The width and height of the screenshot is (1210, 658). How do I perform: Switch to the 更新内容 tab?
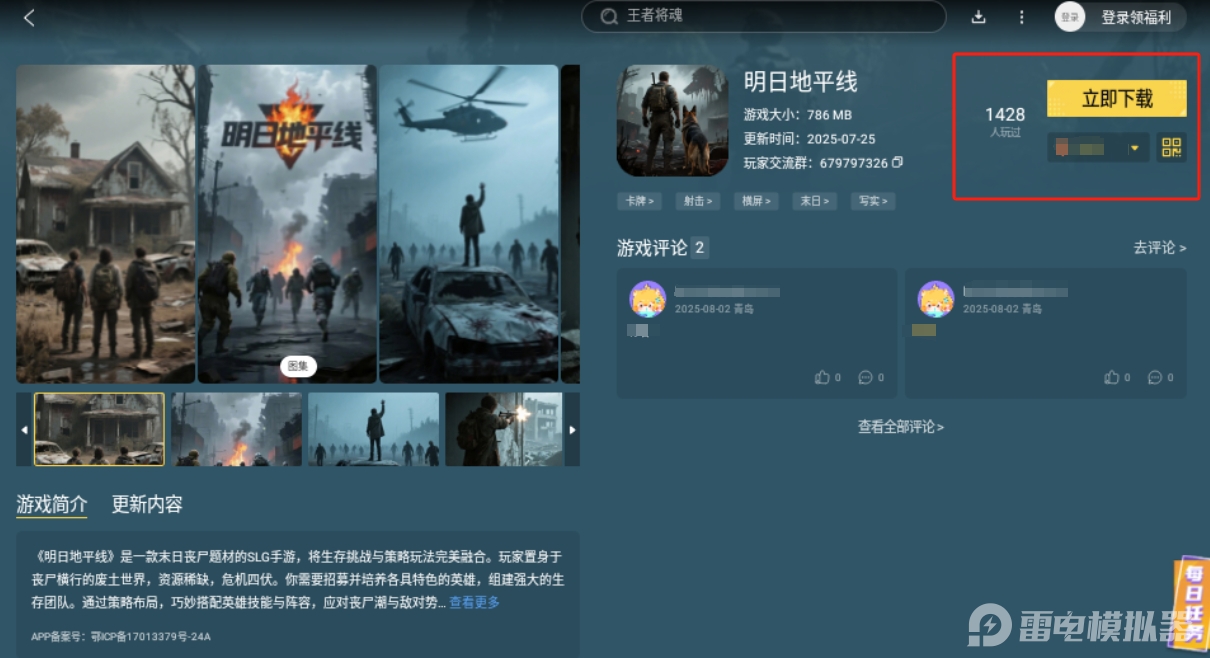tap(147, 504)
